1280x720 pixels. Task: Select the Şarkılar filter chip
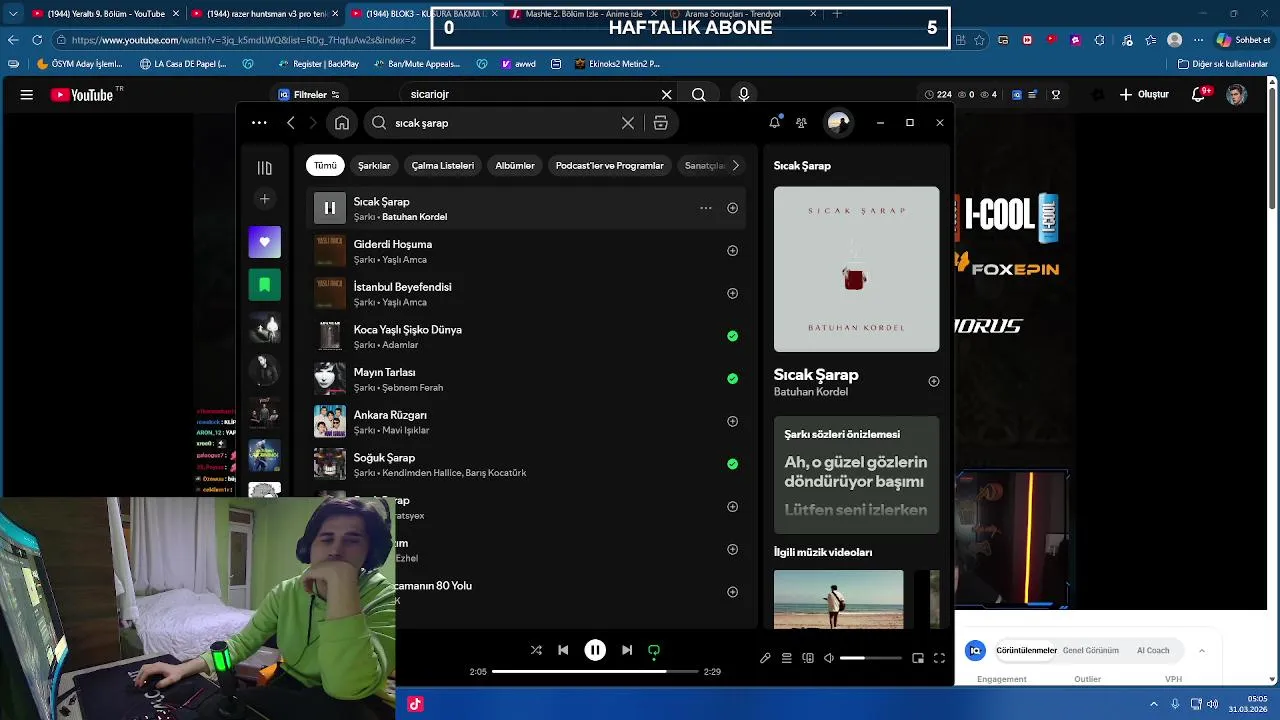click(374, 166)
